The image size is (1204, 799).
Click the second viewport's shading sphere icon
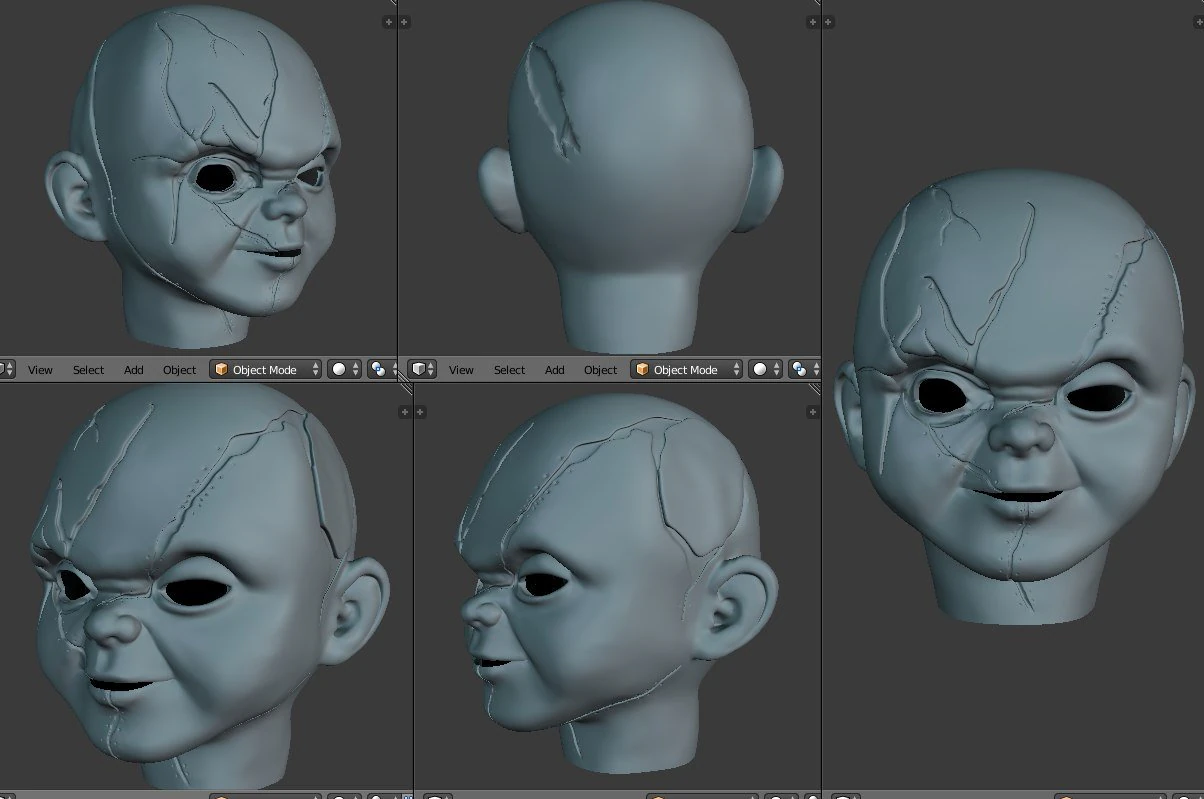pyautogui.click(x=761, y=370)
